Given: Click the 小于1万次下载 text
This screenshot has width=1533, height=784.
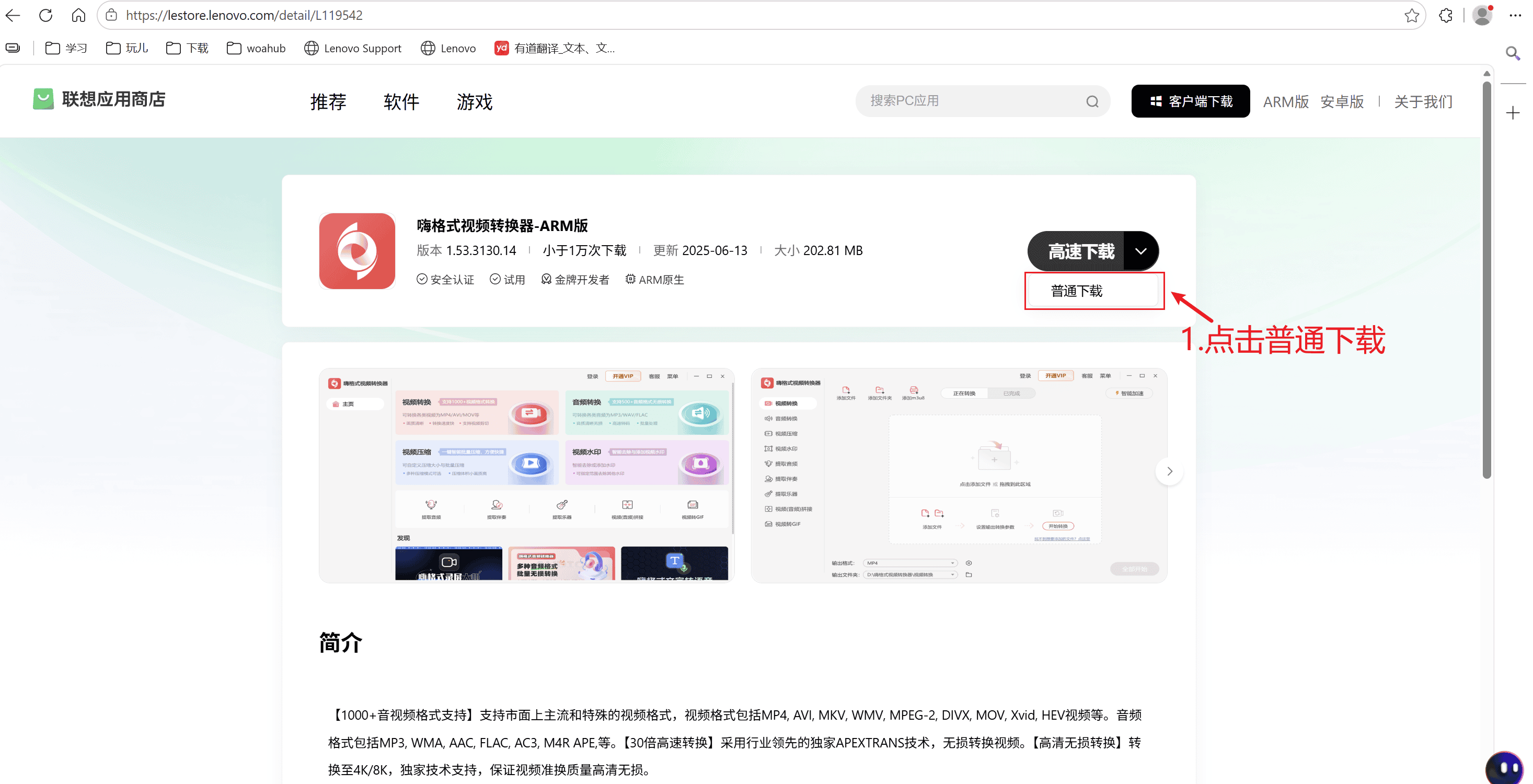Looking at the screenshot, I should [584, 250].
